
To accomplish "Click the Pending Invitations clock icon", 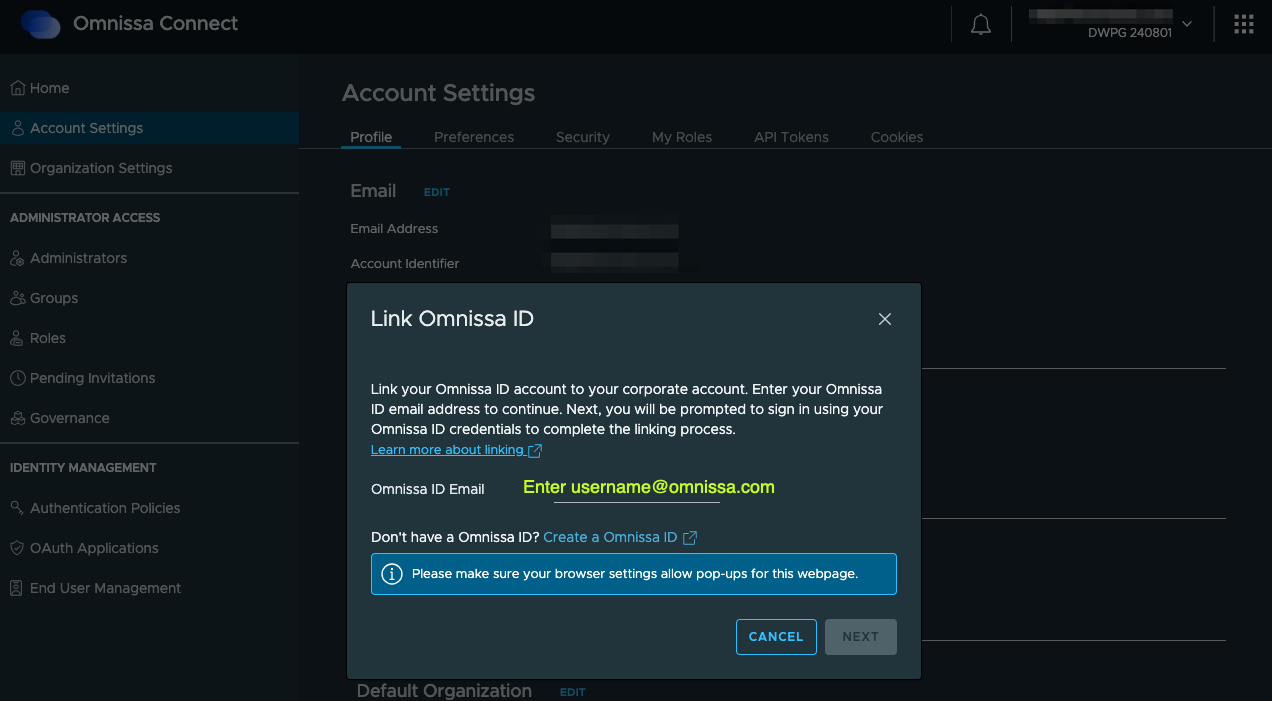I will pos(17,378).
